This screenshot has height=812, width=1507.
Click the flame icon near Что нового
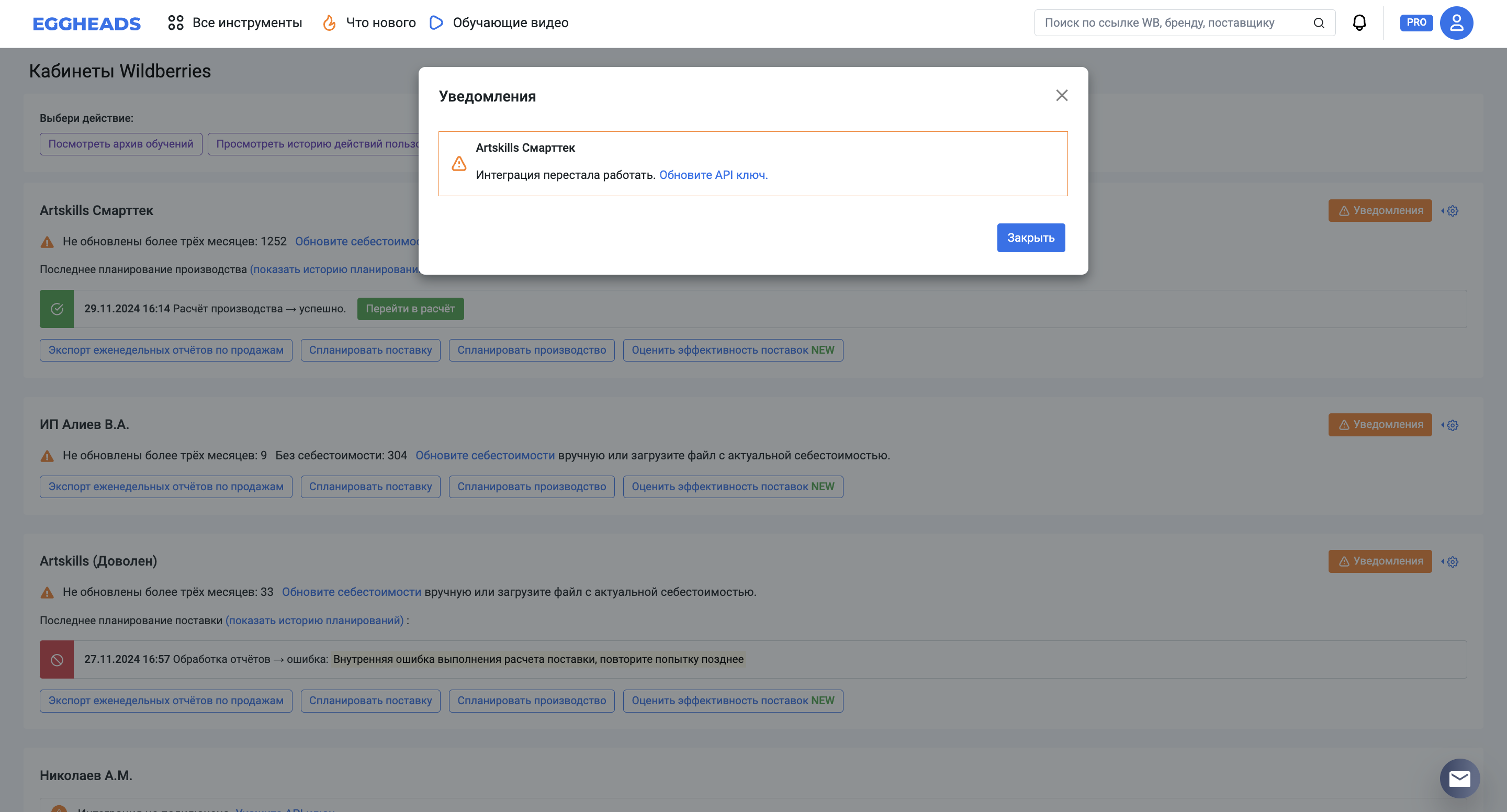[329, 23]
